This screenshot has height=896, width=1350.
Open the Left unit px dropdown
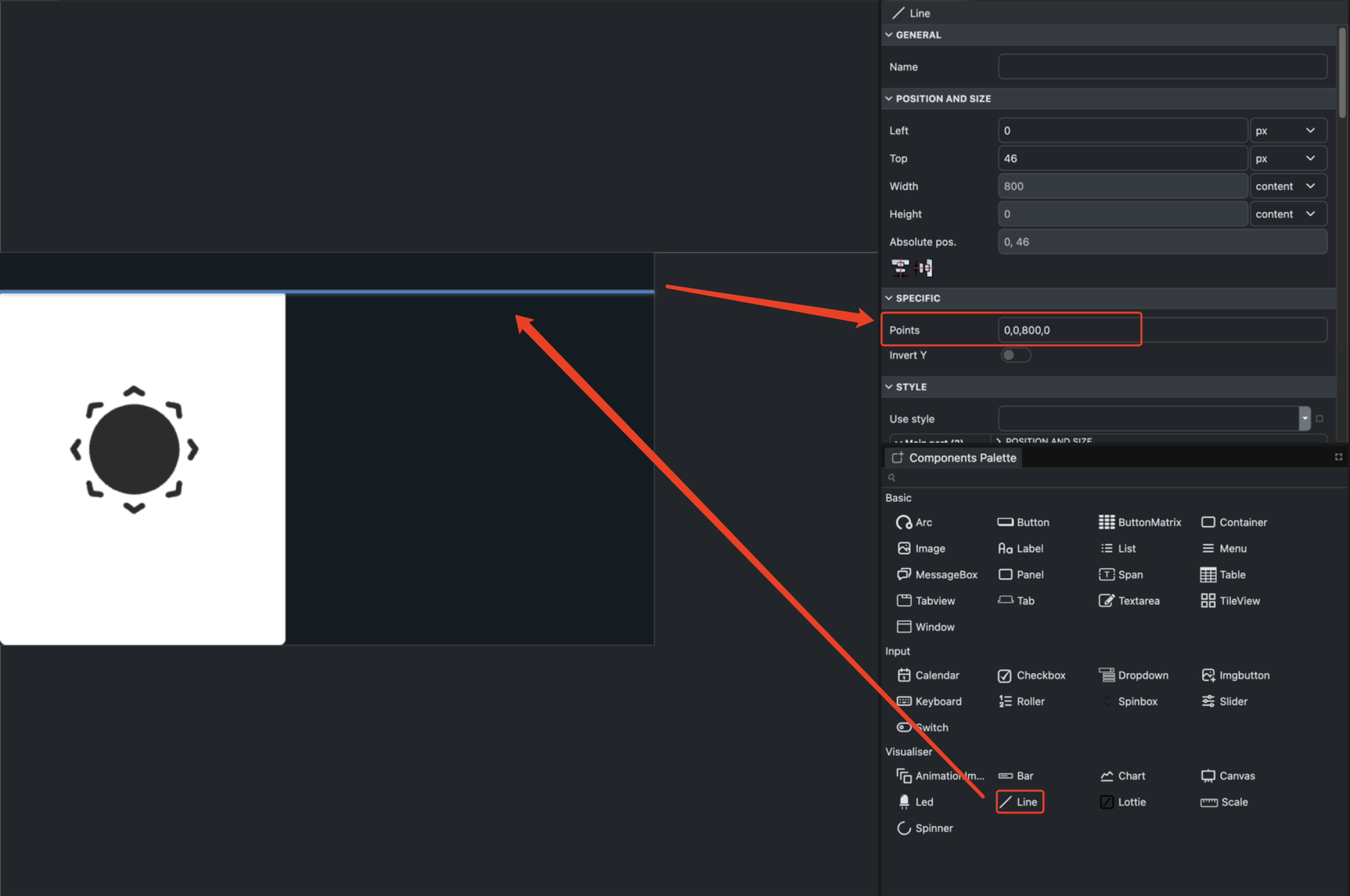(x=1288, y=131)
